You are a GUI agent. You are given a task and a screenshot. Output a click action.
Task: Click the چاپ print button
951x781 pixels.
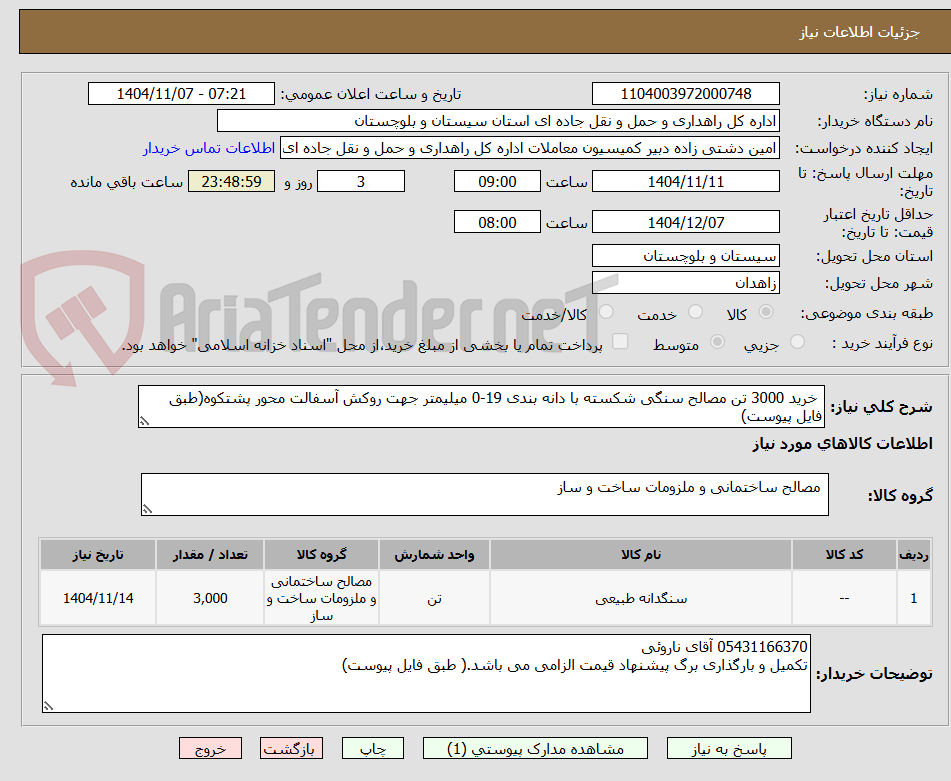click(372, 748)
